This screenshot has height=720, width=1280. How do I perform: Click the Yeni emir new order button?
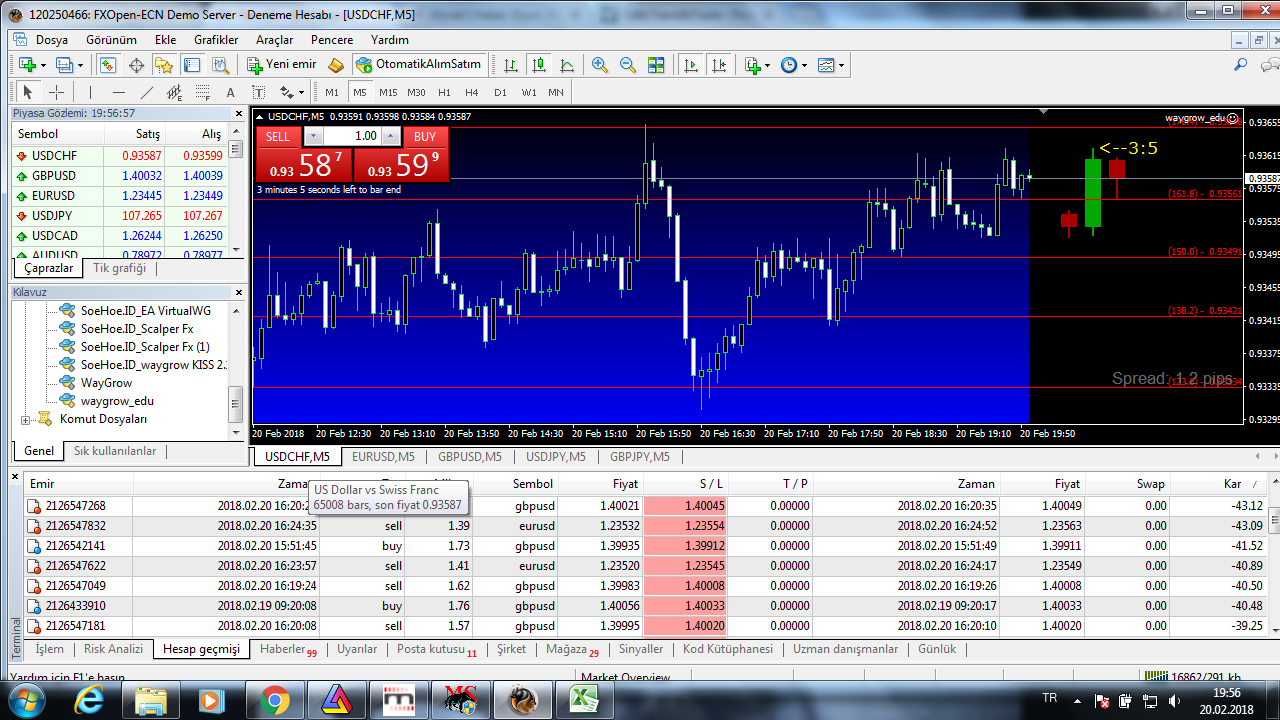(x=282, y=65)
